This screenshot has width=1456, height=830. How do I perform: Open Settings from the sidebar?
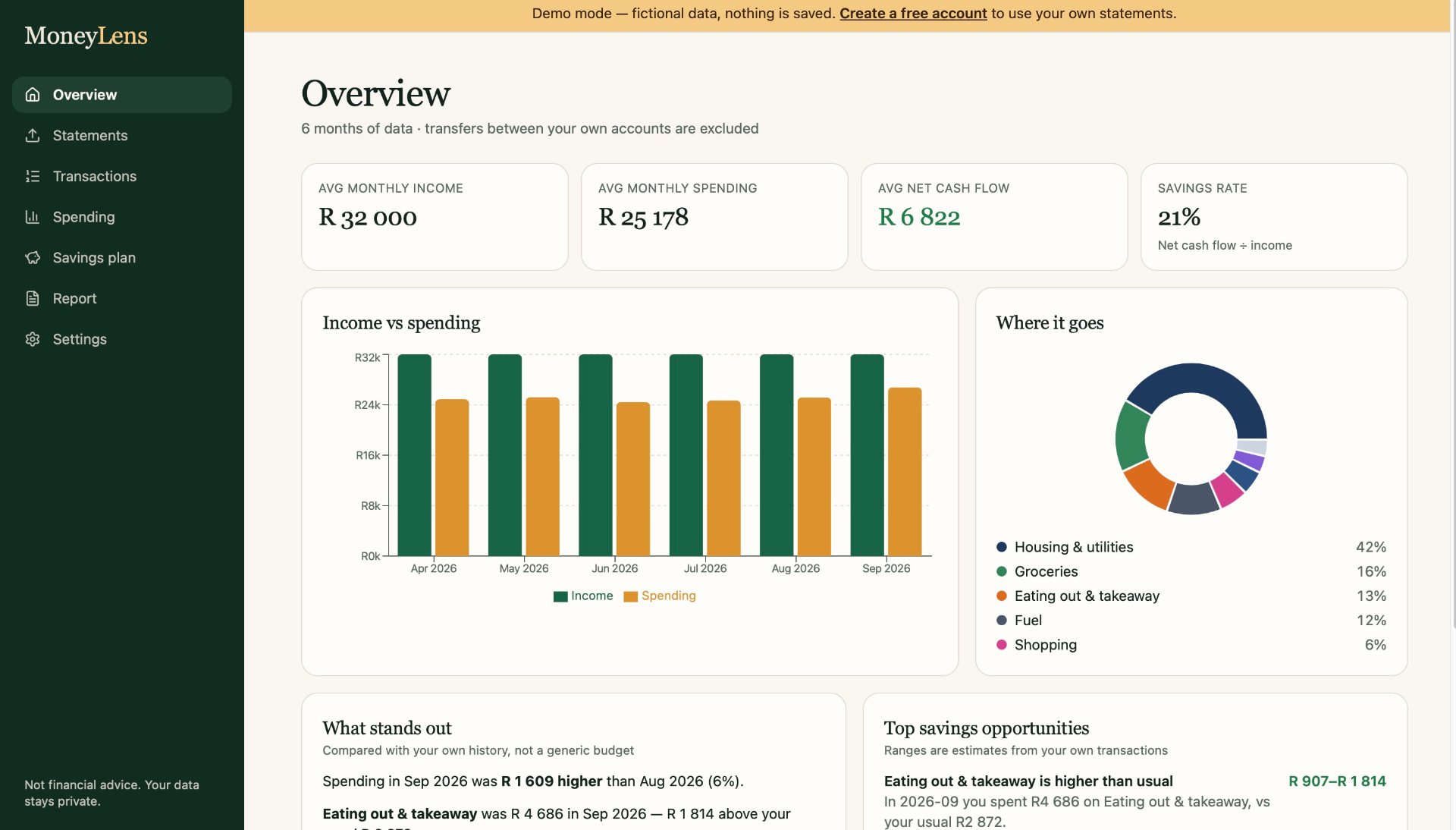point(122,339)
